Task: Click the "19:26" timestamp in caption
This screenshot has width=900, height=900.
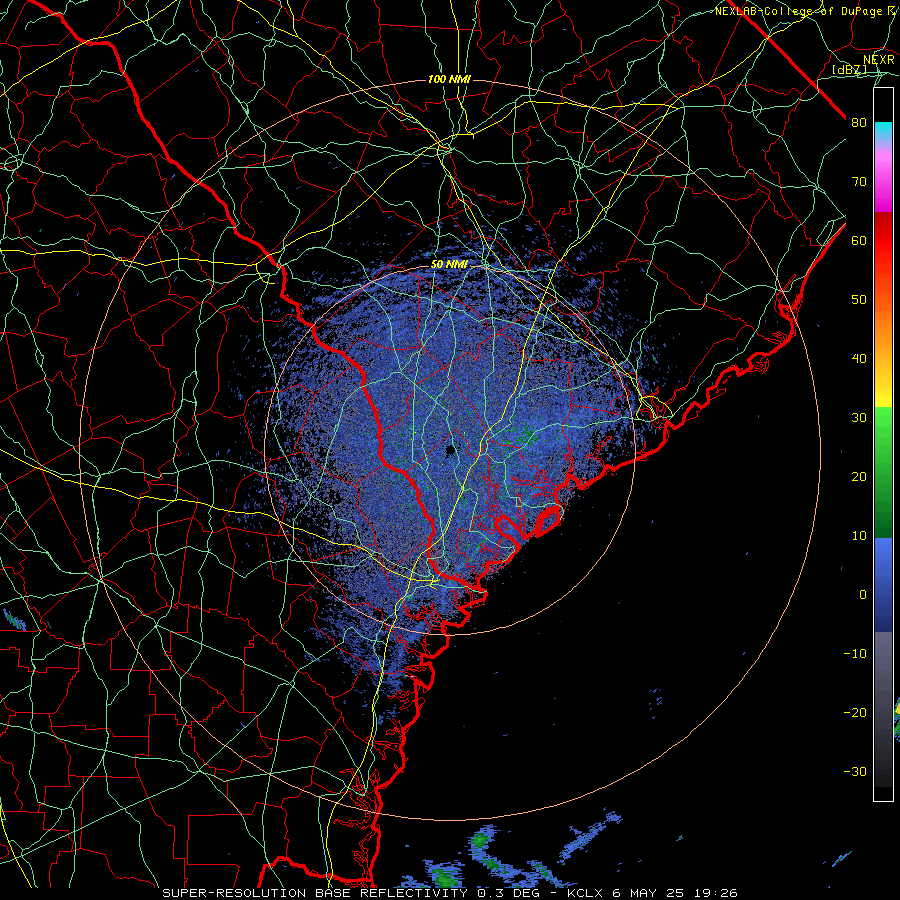Action: click(x=717, y=893)
